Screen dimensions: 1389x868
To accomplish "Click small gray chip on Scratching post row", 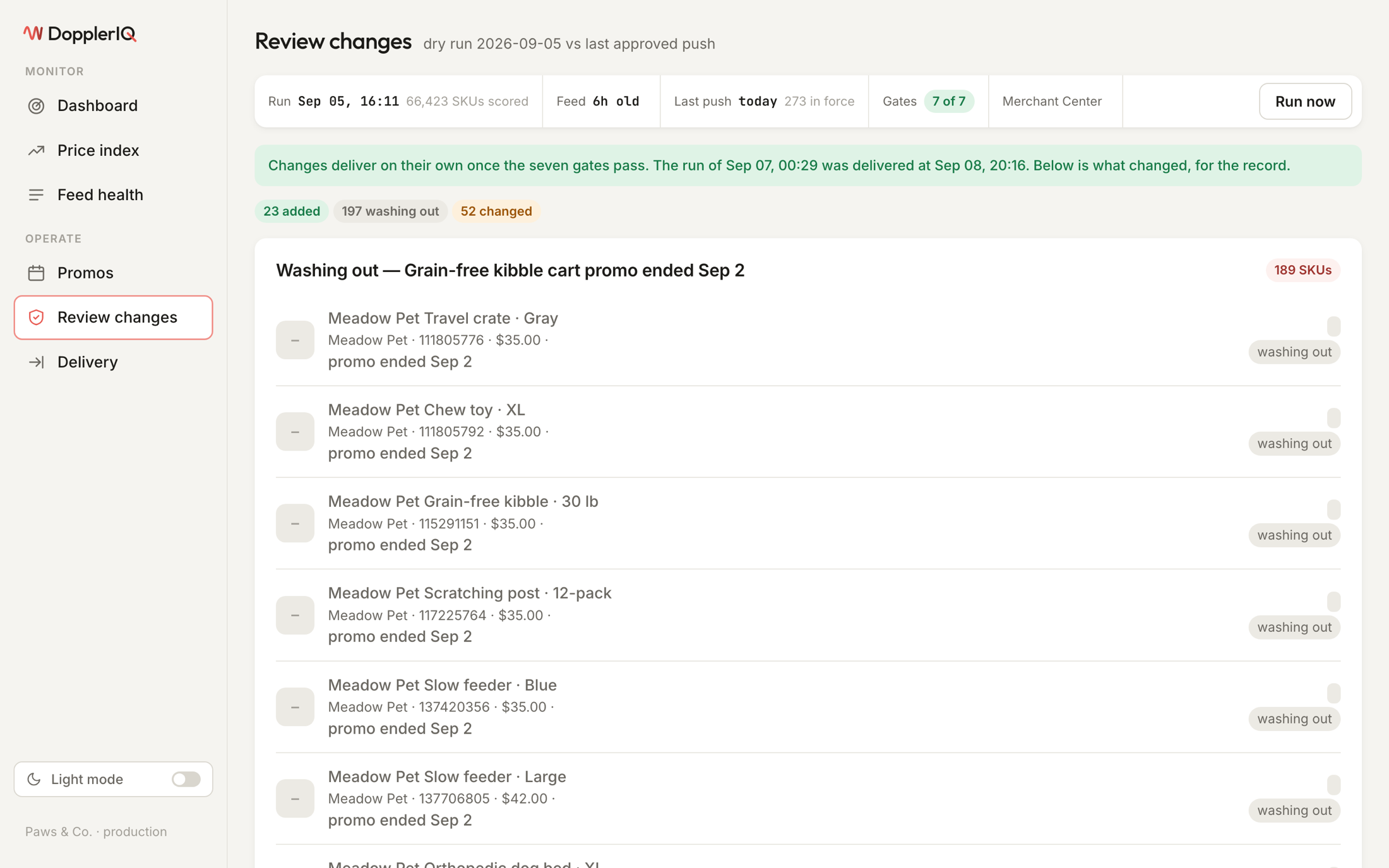I will tap(1333, 602).
